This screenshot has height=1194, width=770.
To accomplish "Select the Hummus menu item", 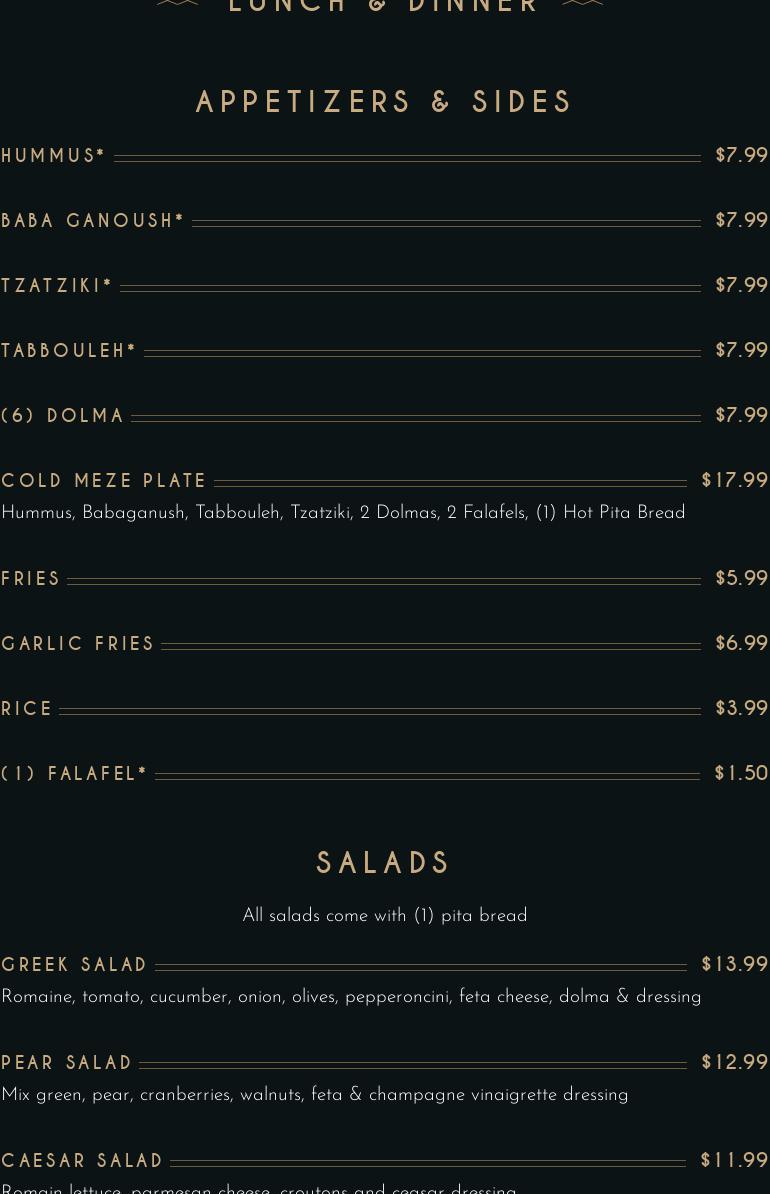I will click(x=53, y=155).
